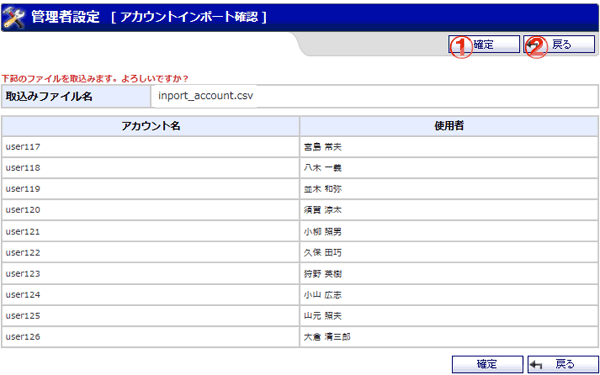Image resolution: width=600 pixels, height=375 pixels.
Task: Click the red circled number 2 marker
Action: click(537, 47)
